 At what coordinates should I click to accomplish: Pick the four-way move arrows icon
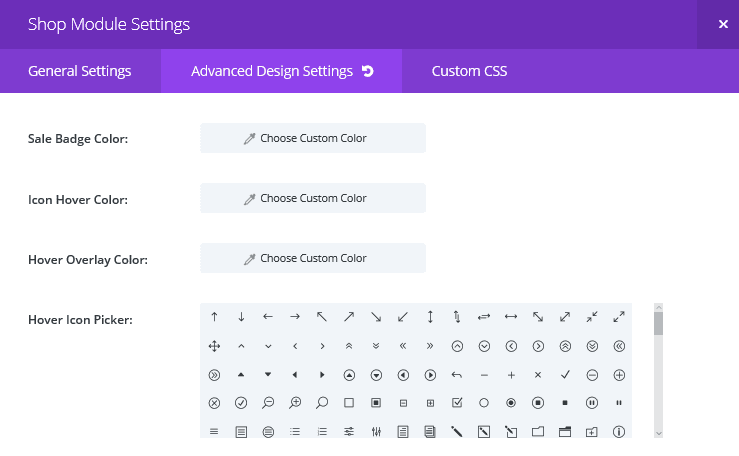pyautogui.click(x=214, y=346)
